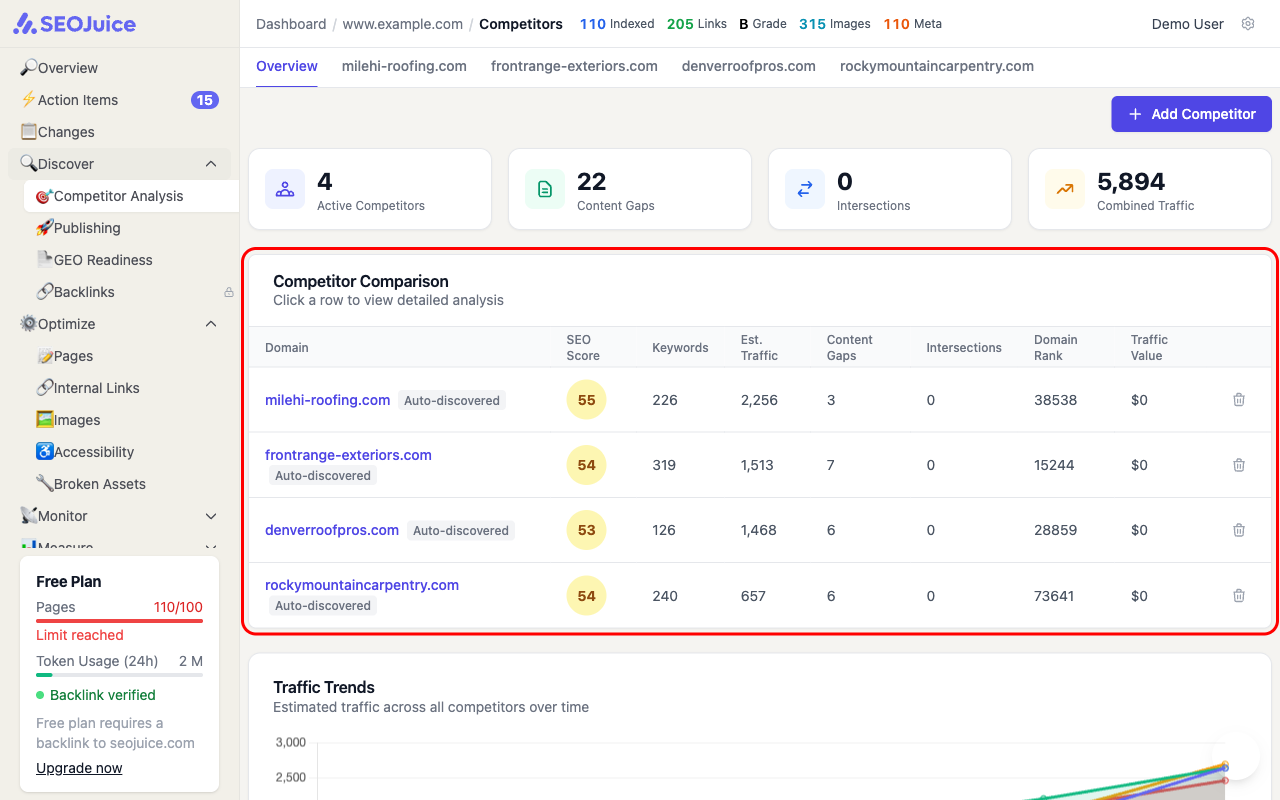Viewport: 1280px width, 800px height.
Task: Open milehi-roofing.com domain link in table
Action: click(x=328, y=400)
